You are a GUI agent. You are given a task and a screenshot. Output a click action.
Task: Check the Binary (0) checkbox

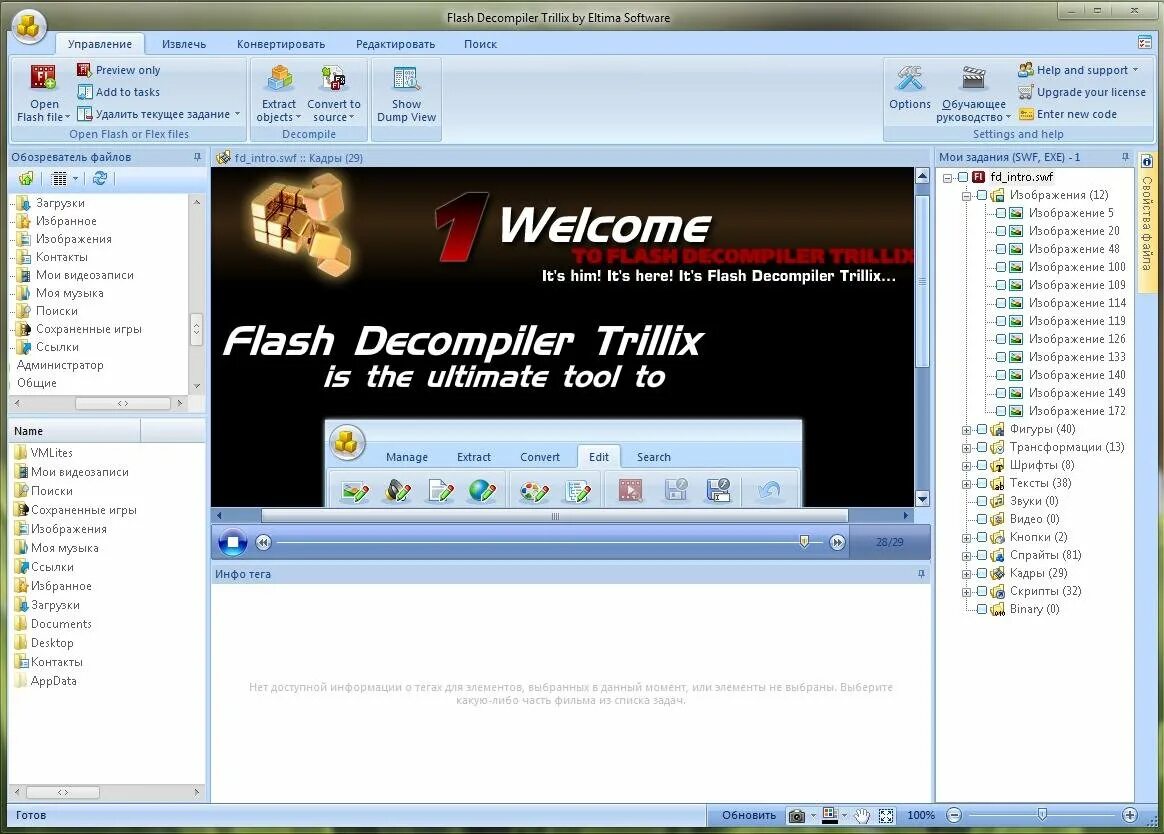[x=981, y=609]
